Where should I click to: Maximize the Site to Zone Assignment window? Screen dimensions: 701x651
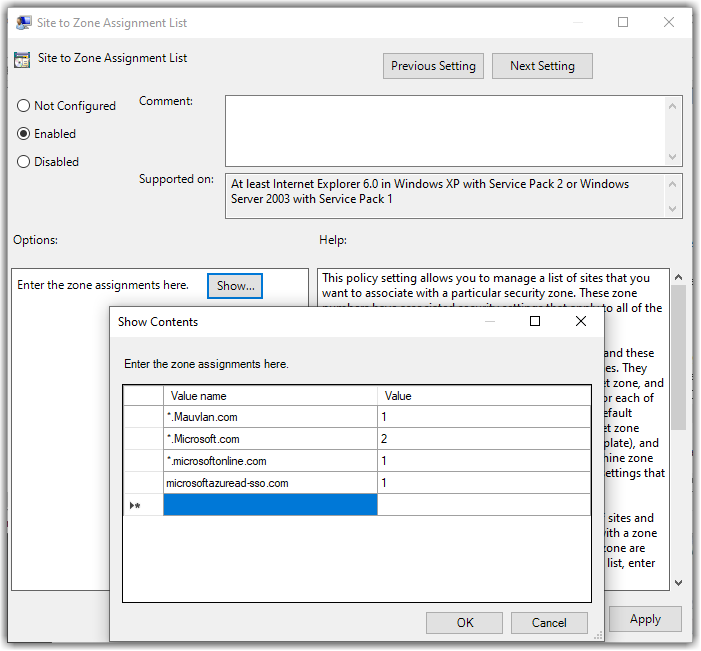point(623,22)
